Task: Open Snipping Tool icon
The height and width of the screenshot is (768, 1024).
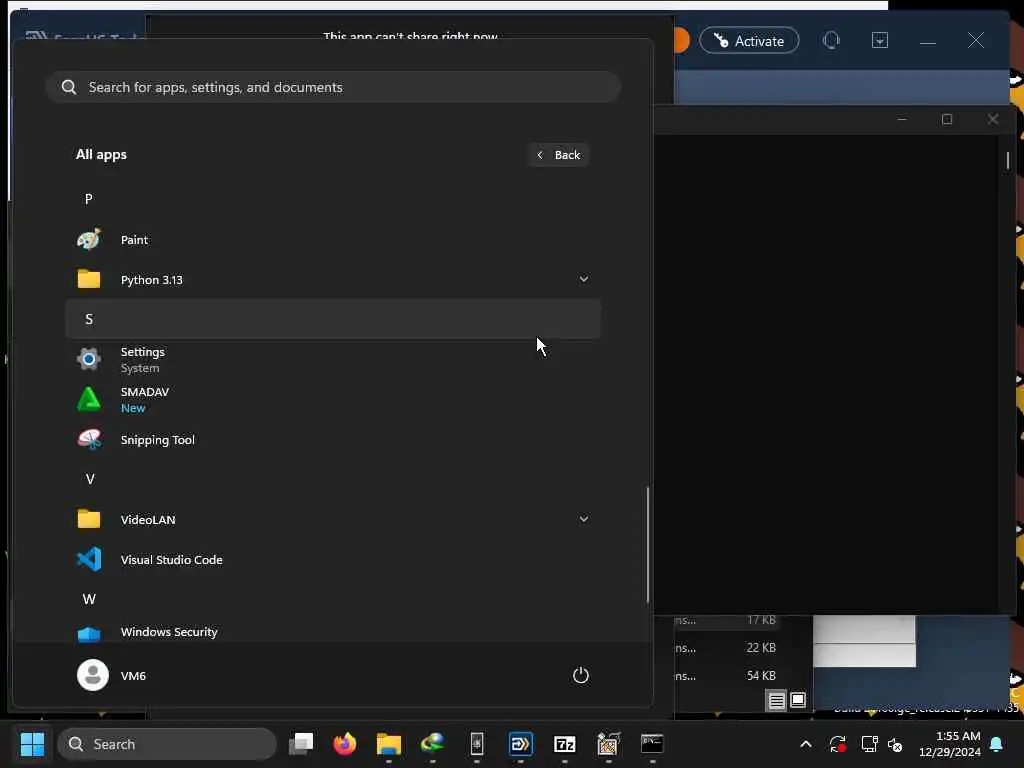Action: point(89,440)
